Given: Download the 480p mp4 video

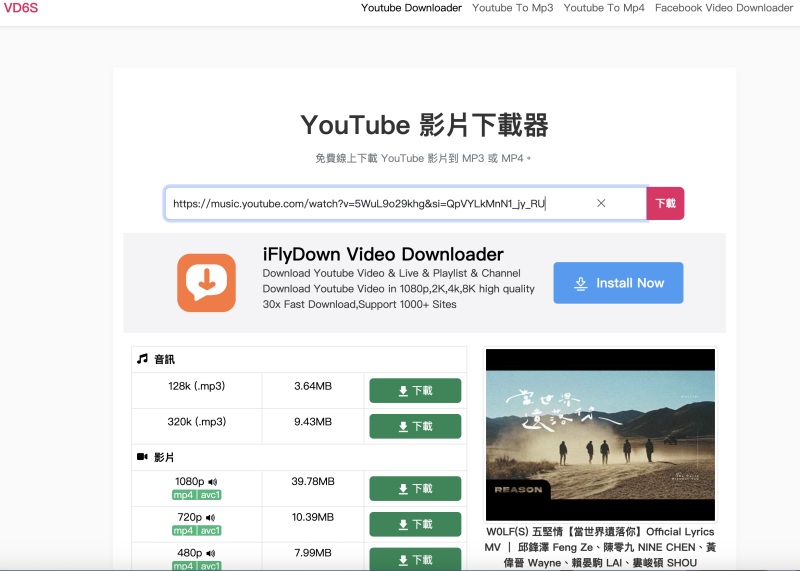Looking at the screenshot, I should click(415, 559).
